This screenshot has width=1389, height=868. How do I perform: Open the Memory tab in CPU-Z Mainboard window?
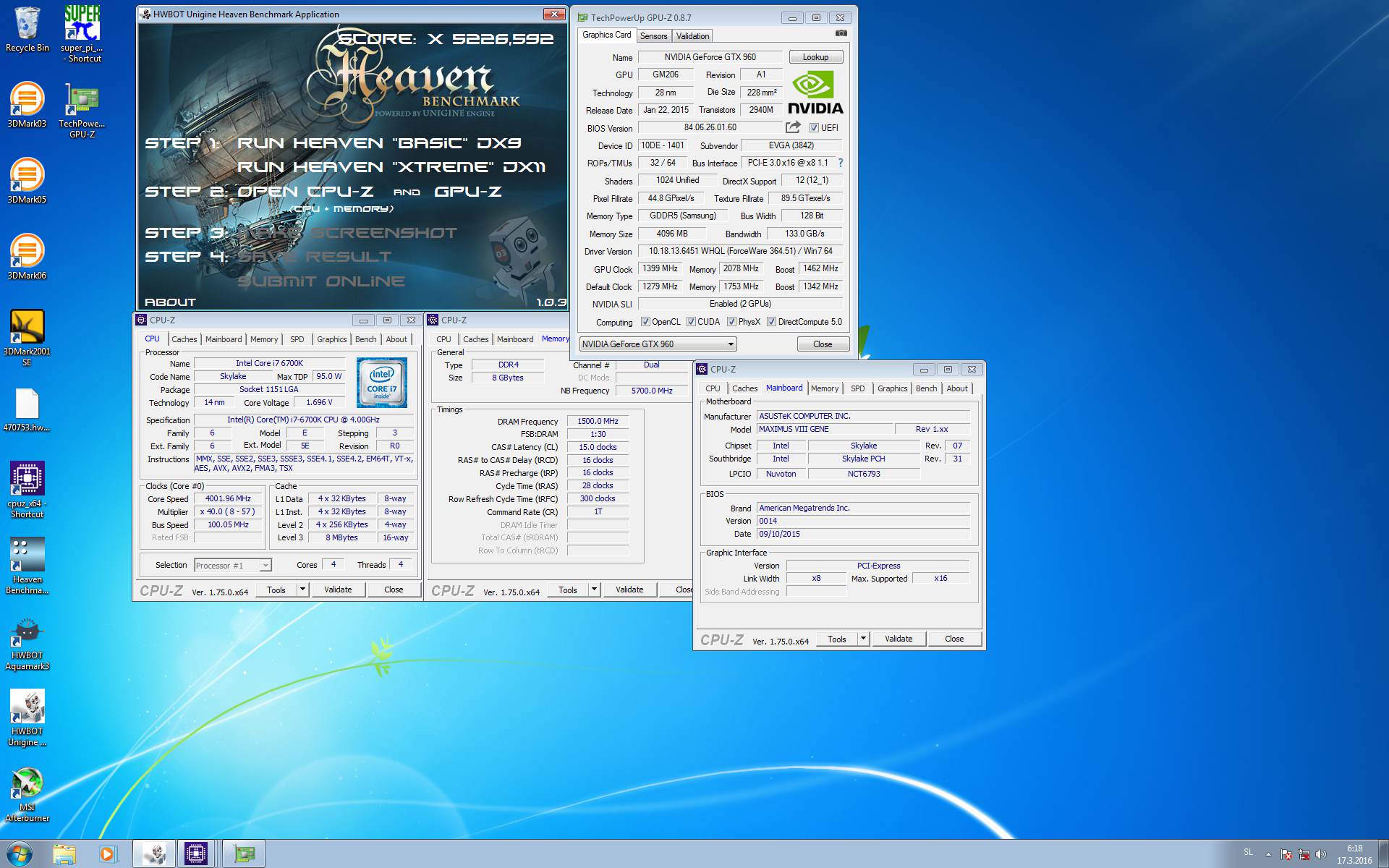coord(825,388)
